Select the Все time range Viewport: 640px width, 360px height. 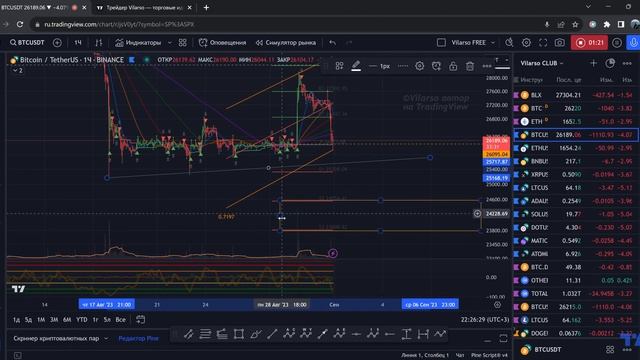(x=121, y=320)
